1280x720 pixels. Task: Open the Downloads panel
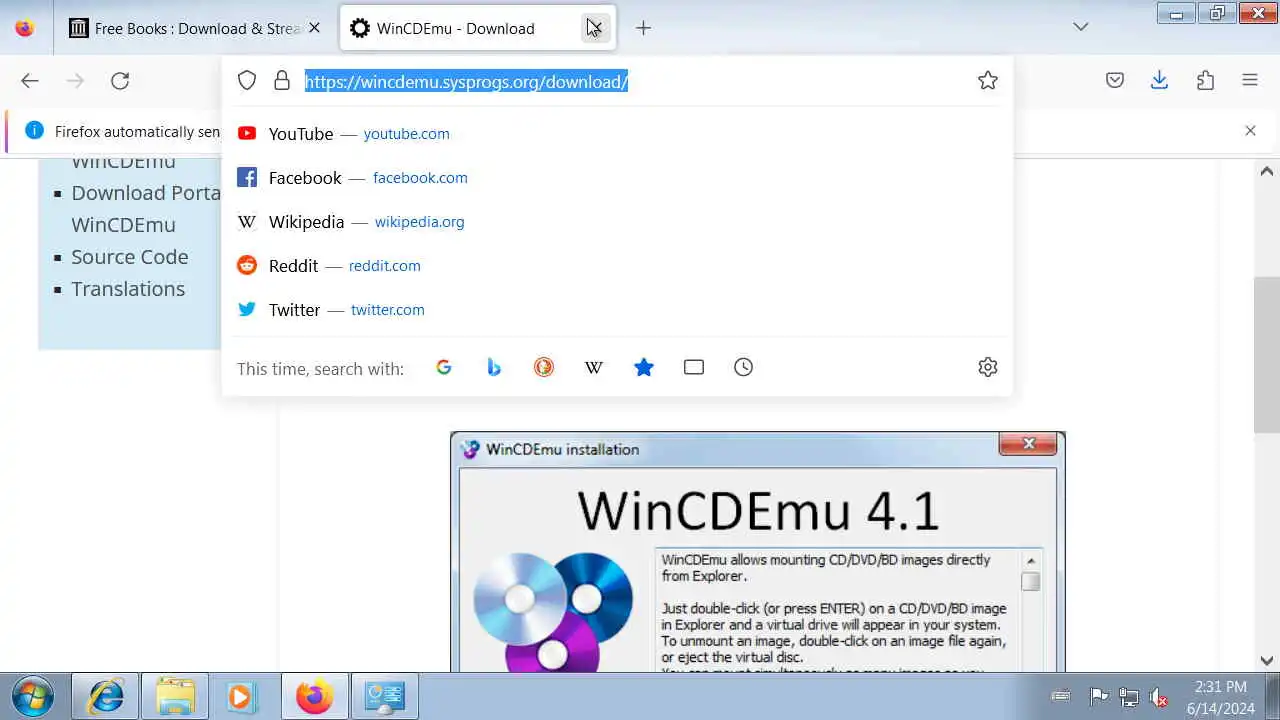pyautogui.click(x=1160, y=81)
